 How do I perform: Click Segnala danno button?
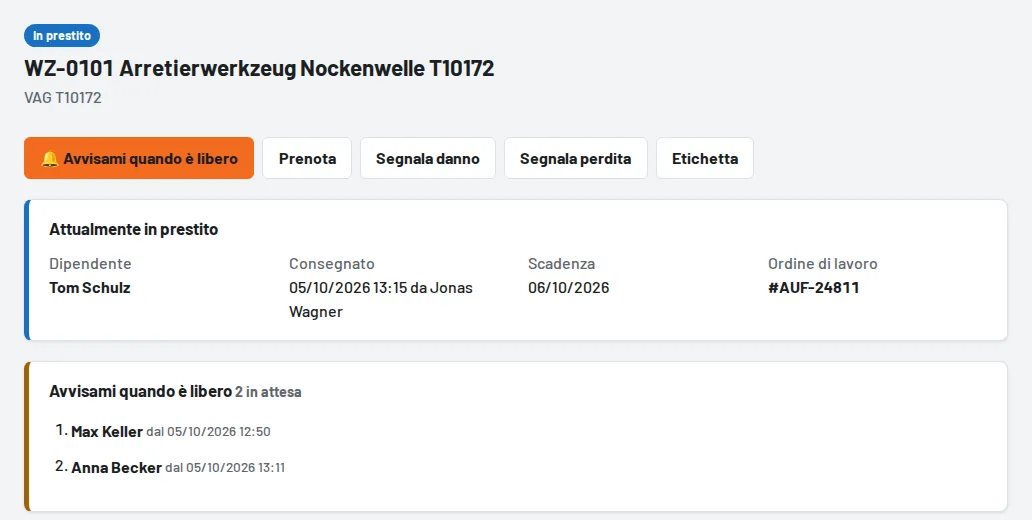tap(428, 158)
